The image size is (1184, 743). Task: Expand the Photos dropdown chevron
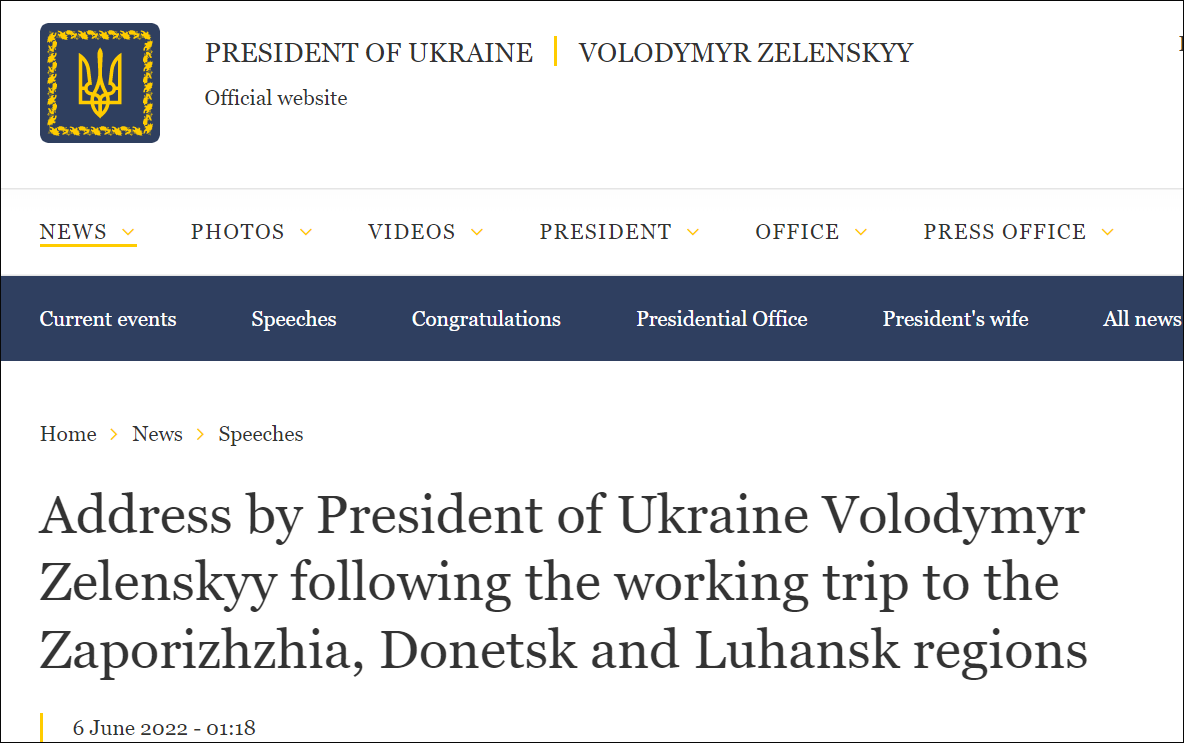click(306, 232)
